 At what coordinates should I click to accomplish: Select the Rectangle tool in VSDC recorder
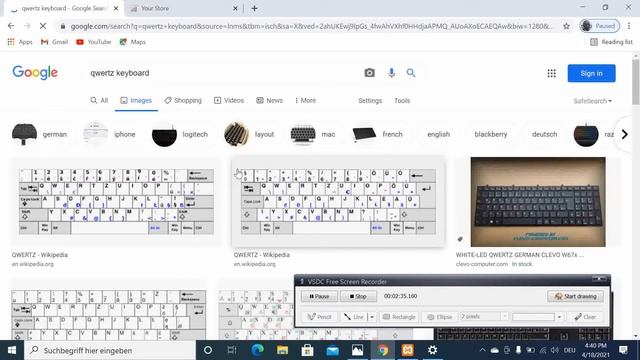click(x=399, y=317)
